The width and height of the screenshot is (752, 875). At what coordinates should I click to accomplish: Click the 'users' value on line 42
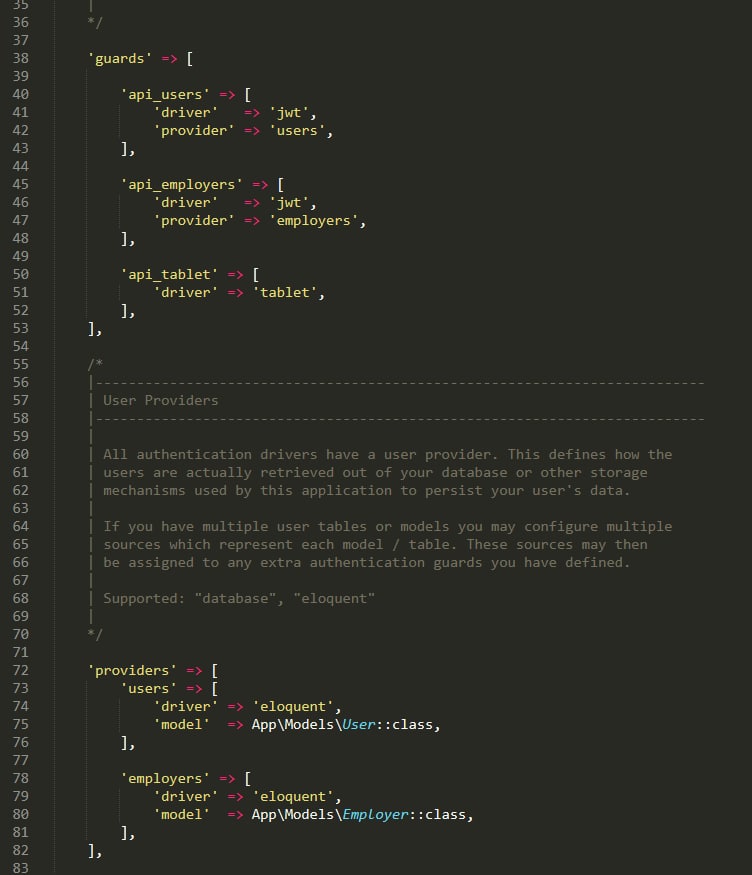297,131
